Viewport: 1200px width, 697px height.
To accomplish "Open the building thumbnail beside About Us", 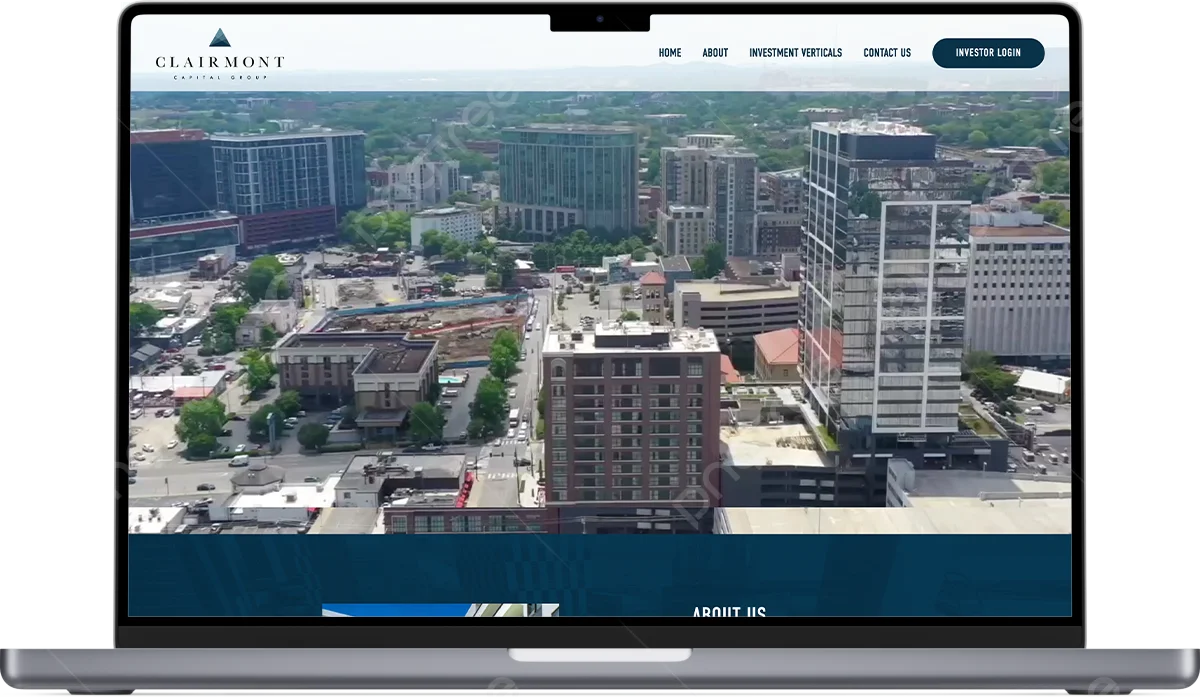I will click(x=440, y=610).
